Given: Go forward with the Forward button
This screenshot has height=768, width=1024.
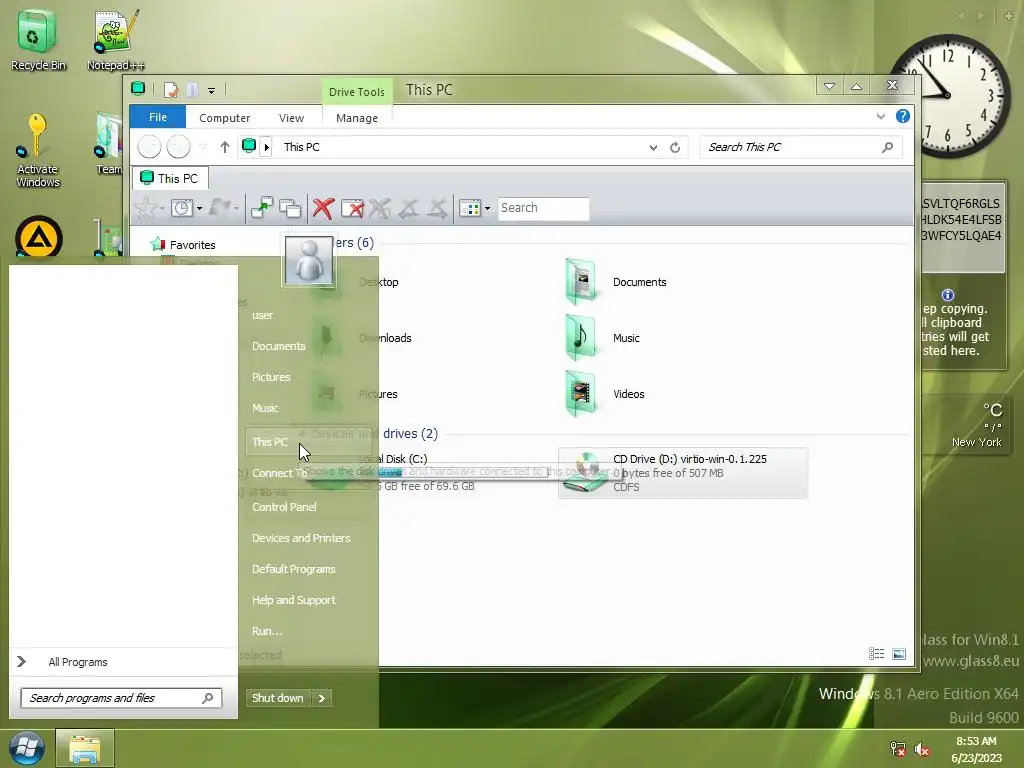Looking at the screenshot, I should coord(178,147).
